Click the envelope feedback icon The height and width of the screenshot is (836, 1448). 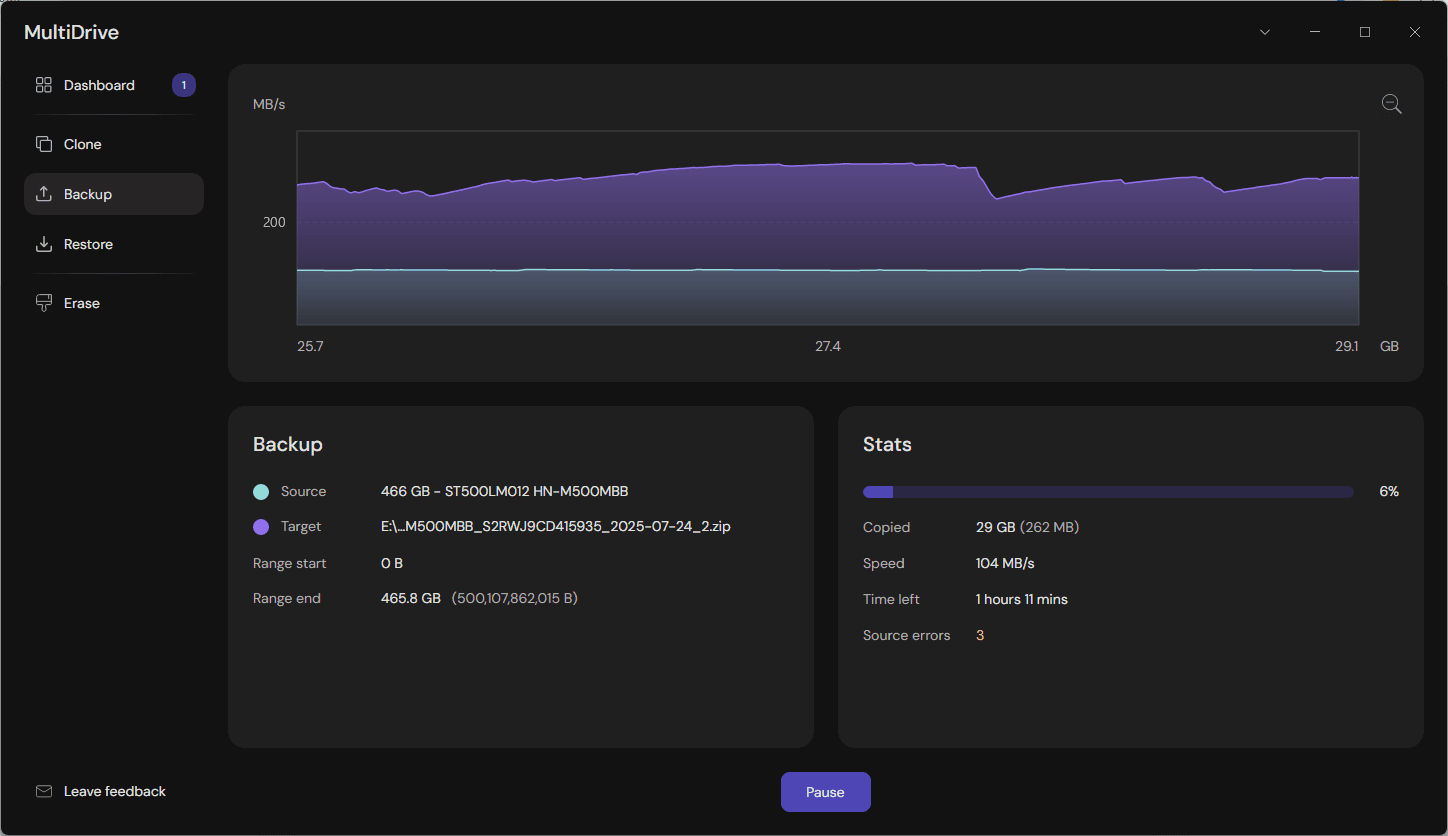pos(43,791)
